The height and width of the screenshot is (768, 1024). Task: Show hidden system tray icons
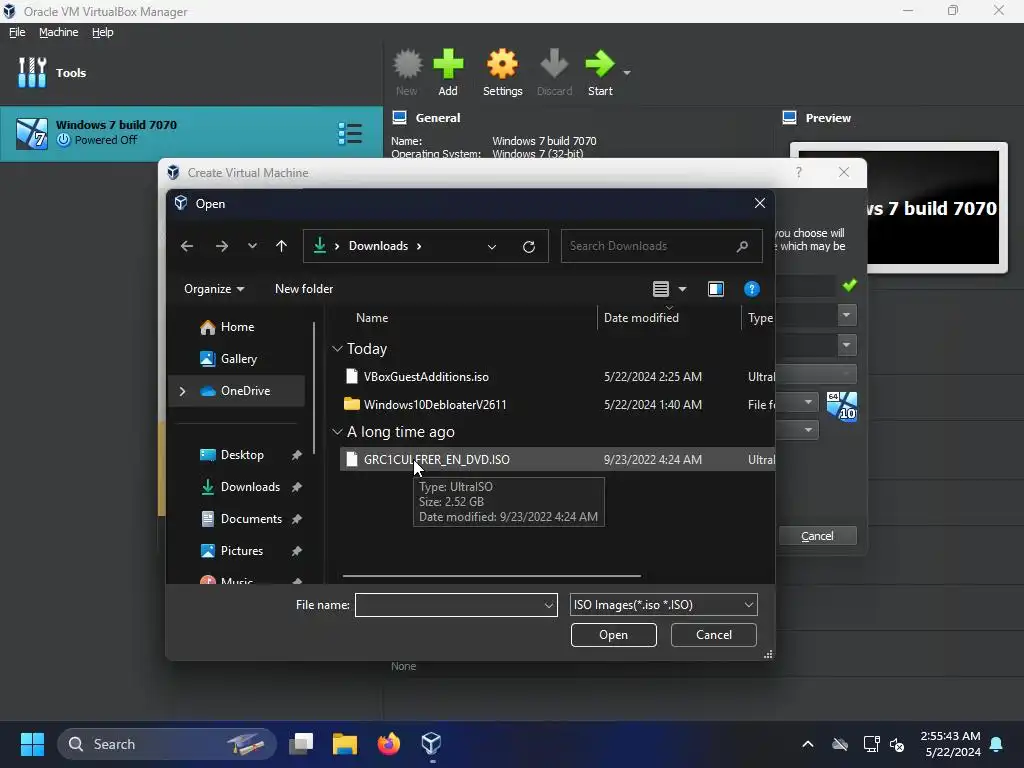click(x=808, y=744)
